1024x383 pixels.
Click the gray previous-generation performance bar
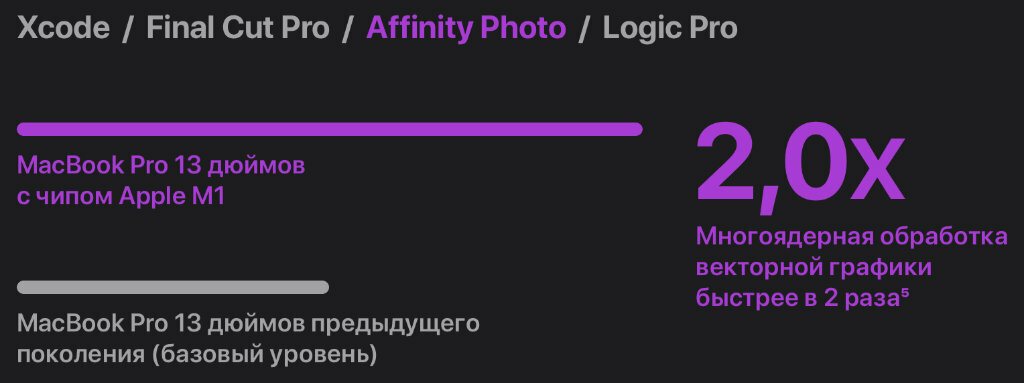click(x=173, y=287)
